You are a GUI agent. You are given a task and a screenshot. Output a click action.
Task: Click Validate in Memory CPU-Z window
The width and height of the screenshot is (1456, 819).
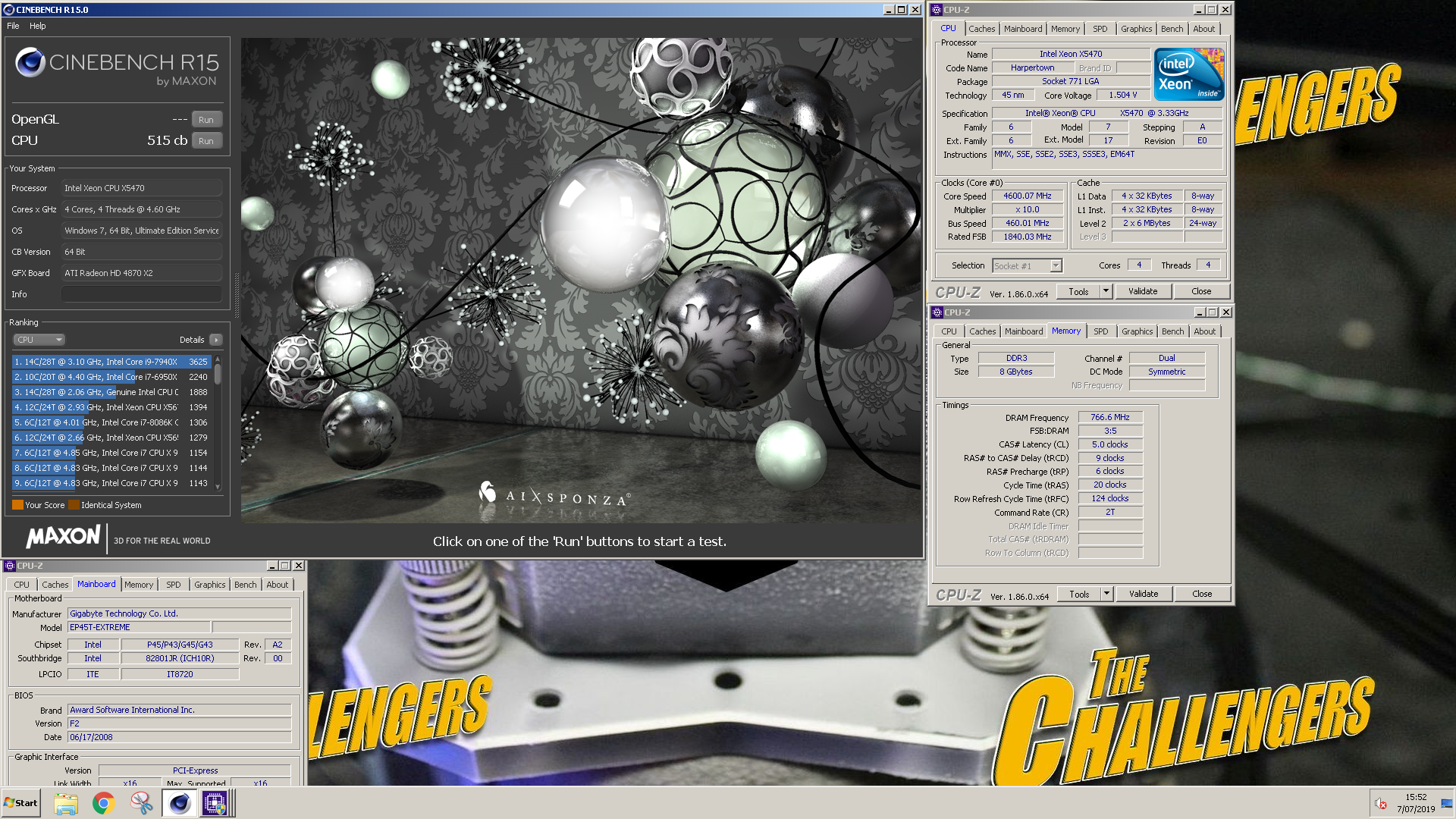pyautogui.click(x=1144, y=594)
